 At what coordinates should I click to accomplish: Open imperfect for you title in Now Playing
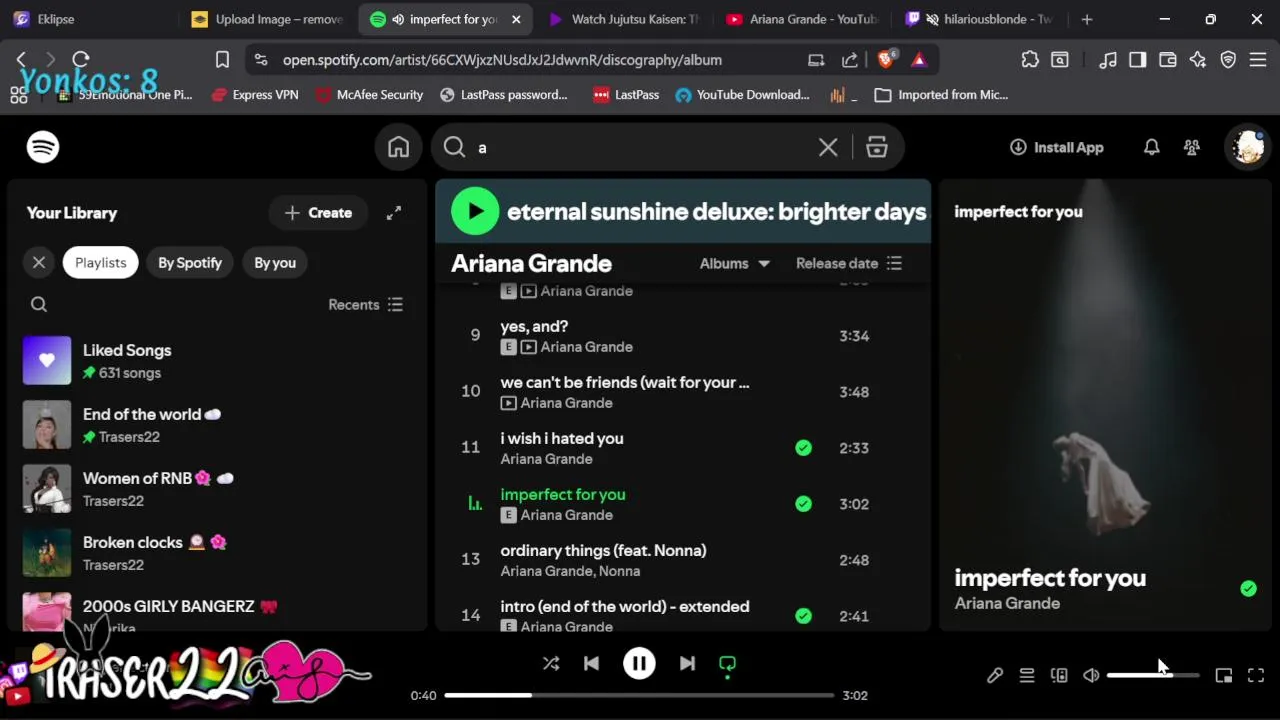(x=1050, y=578)
